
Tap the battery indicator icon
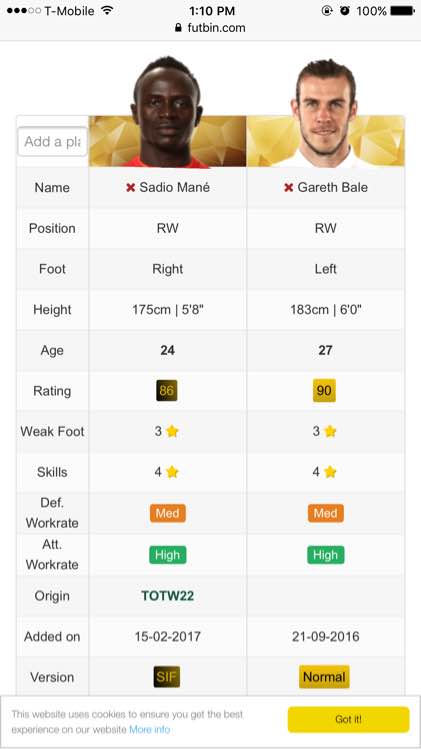(402, 11)
